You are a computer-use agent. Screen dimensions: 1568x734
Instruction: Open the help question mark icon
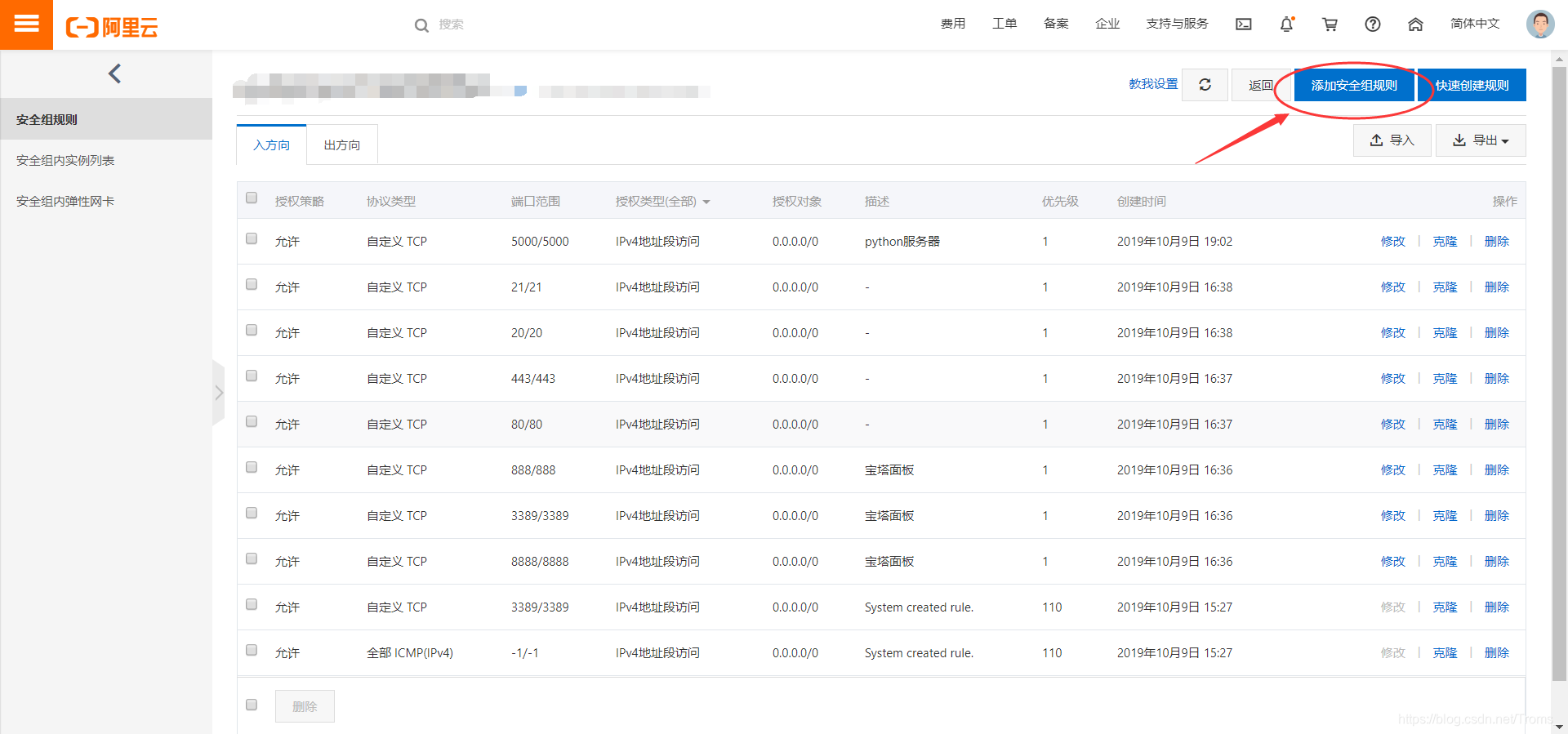click(x=1373, y=24)
